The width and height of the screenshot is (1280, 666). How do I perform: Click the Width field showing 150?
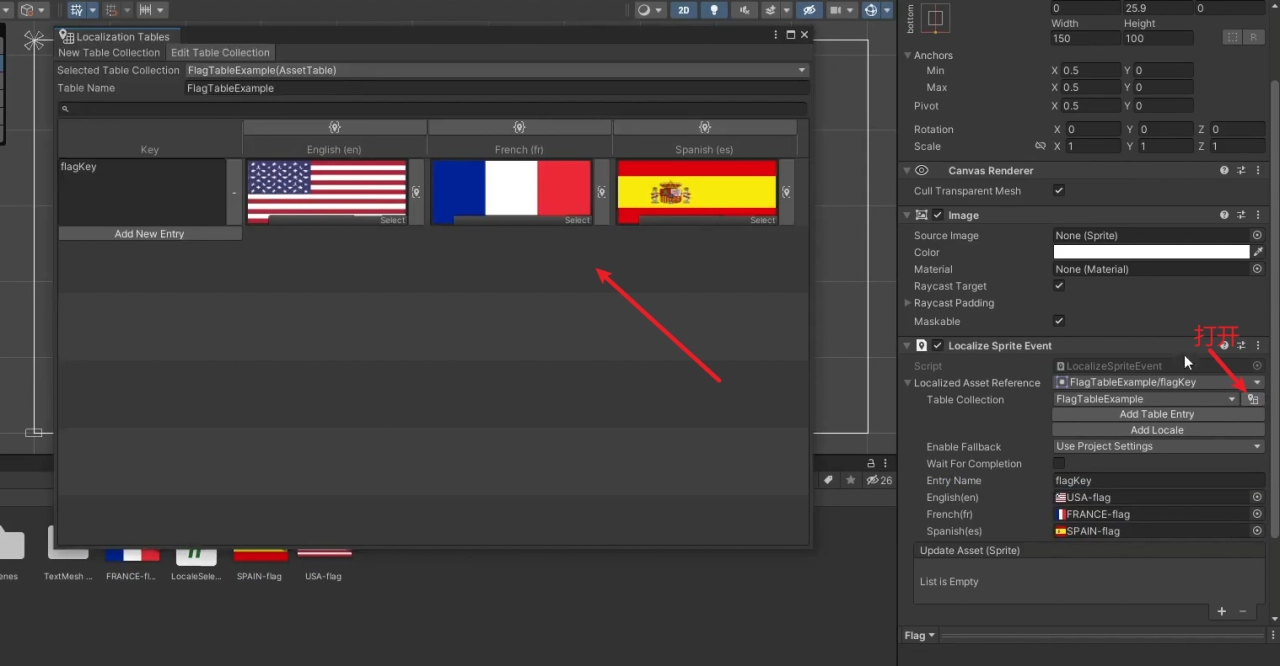click(1086, 38)
